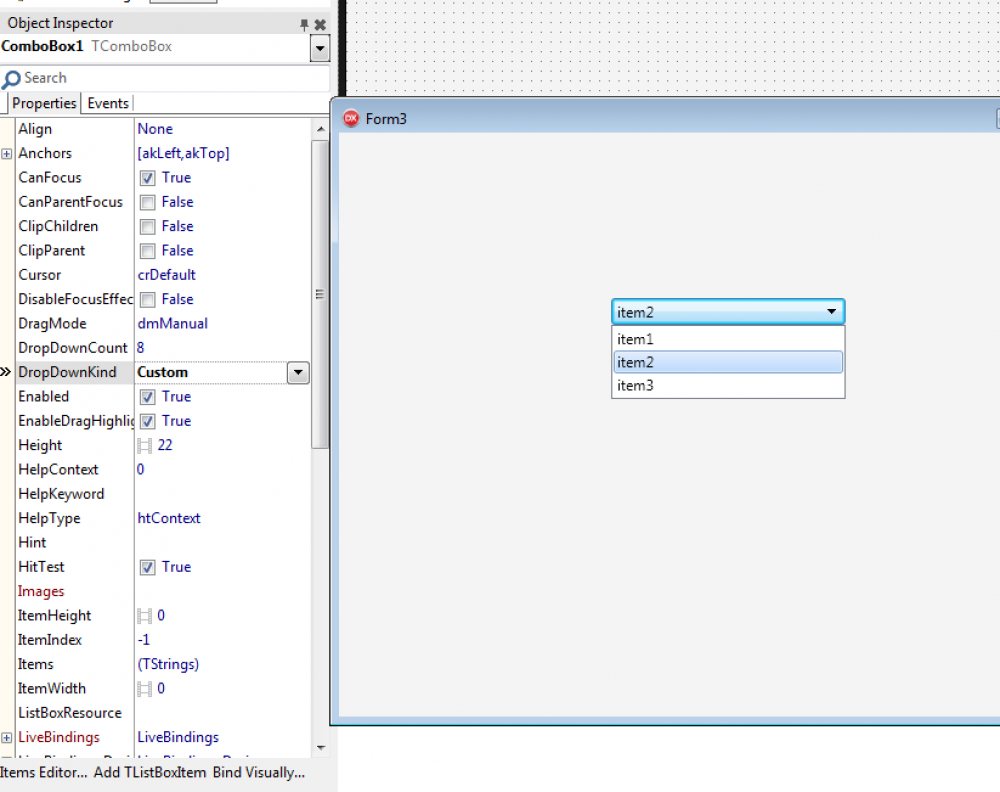Image resolution: width=1000 pixels, height=792 pixels.
Task: Click the HelpType value htContext
Action: tap(168, 518)
